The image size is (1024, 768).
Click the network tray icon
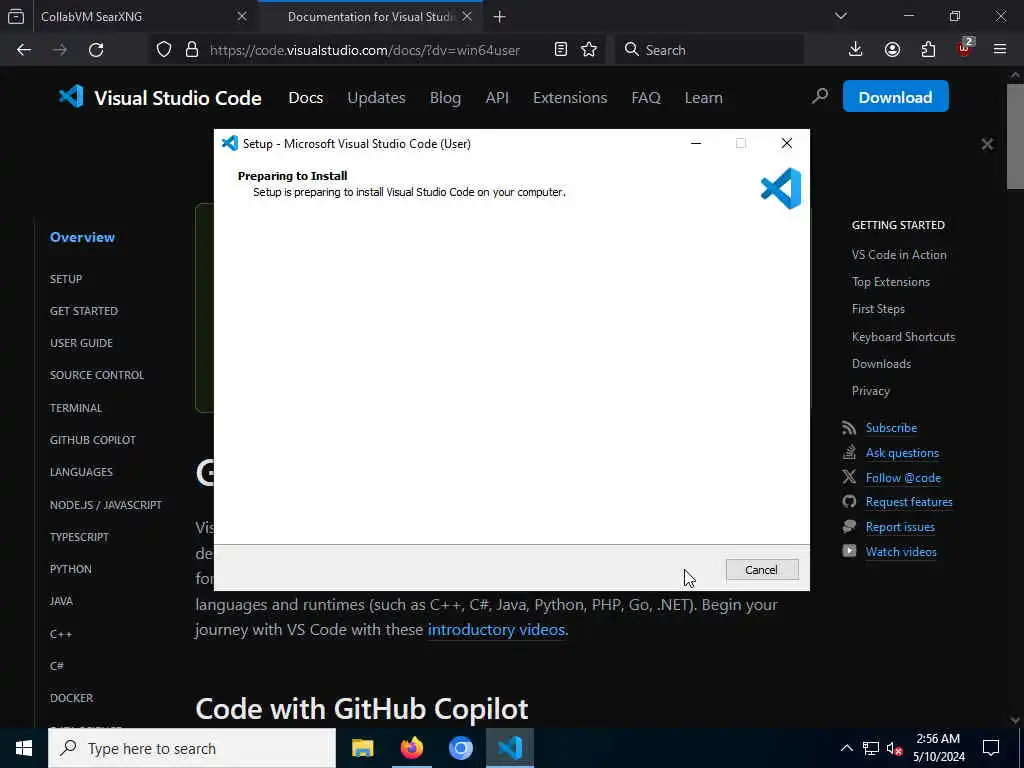(x=871, y=748)
